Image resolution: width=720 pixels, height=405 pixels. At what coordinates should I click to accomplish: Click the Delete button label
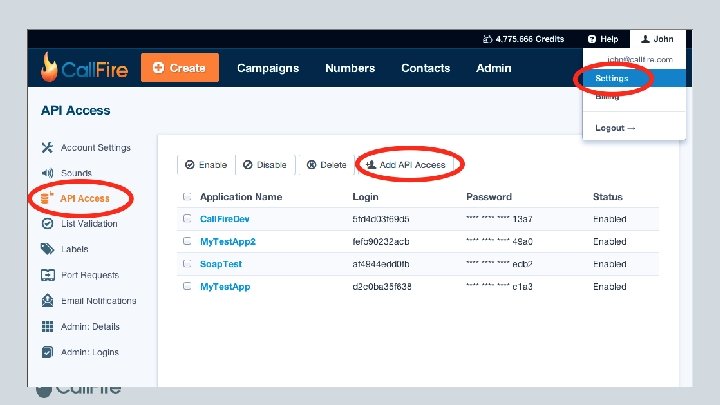333,164
